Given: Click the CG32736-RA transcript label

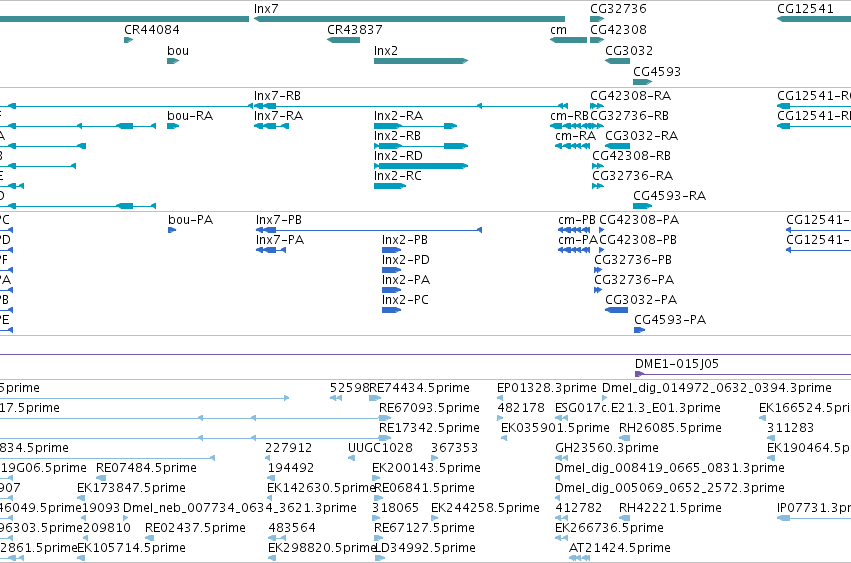Looking at the screenshot, I should 632,176.
